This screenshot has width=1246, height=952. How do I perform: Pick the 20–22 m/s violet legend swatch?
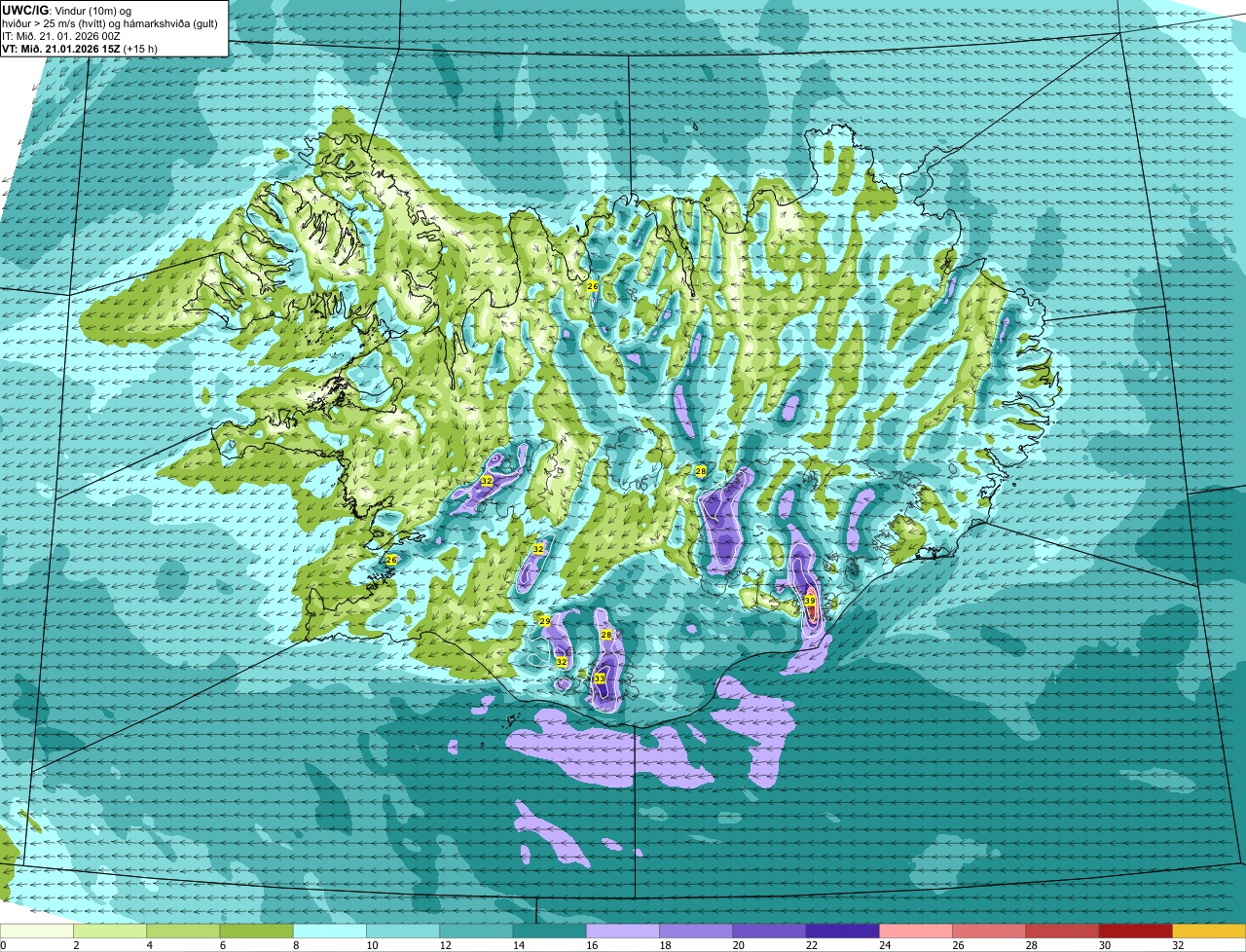(769, 932)
